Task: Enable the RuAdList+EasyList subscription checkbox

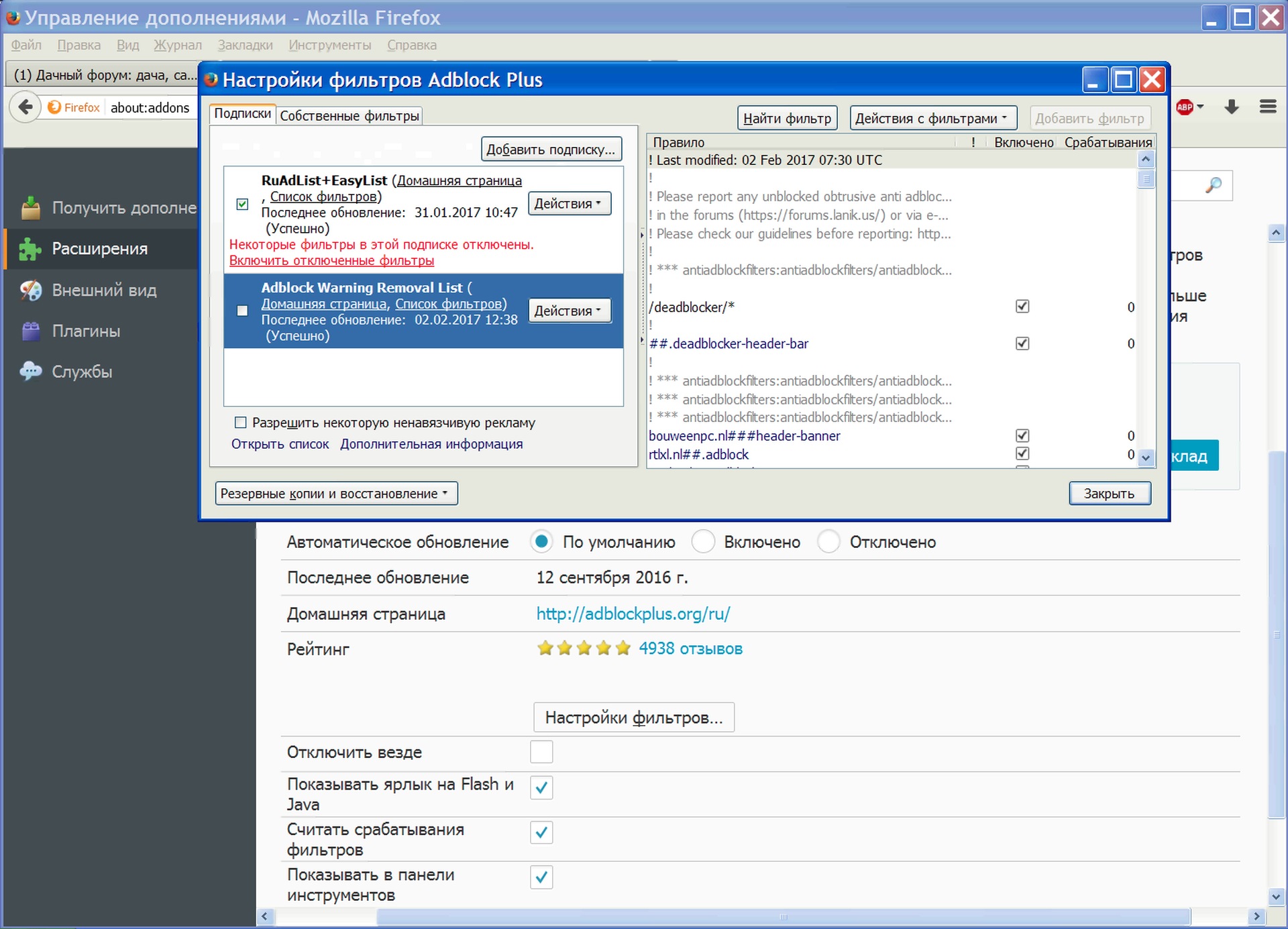Action: [x=242, y=204]
